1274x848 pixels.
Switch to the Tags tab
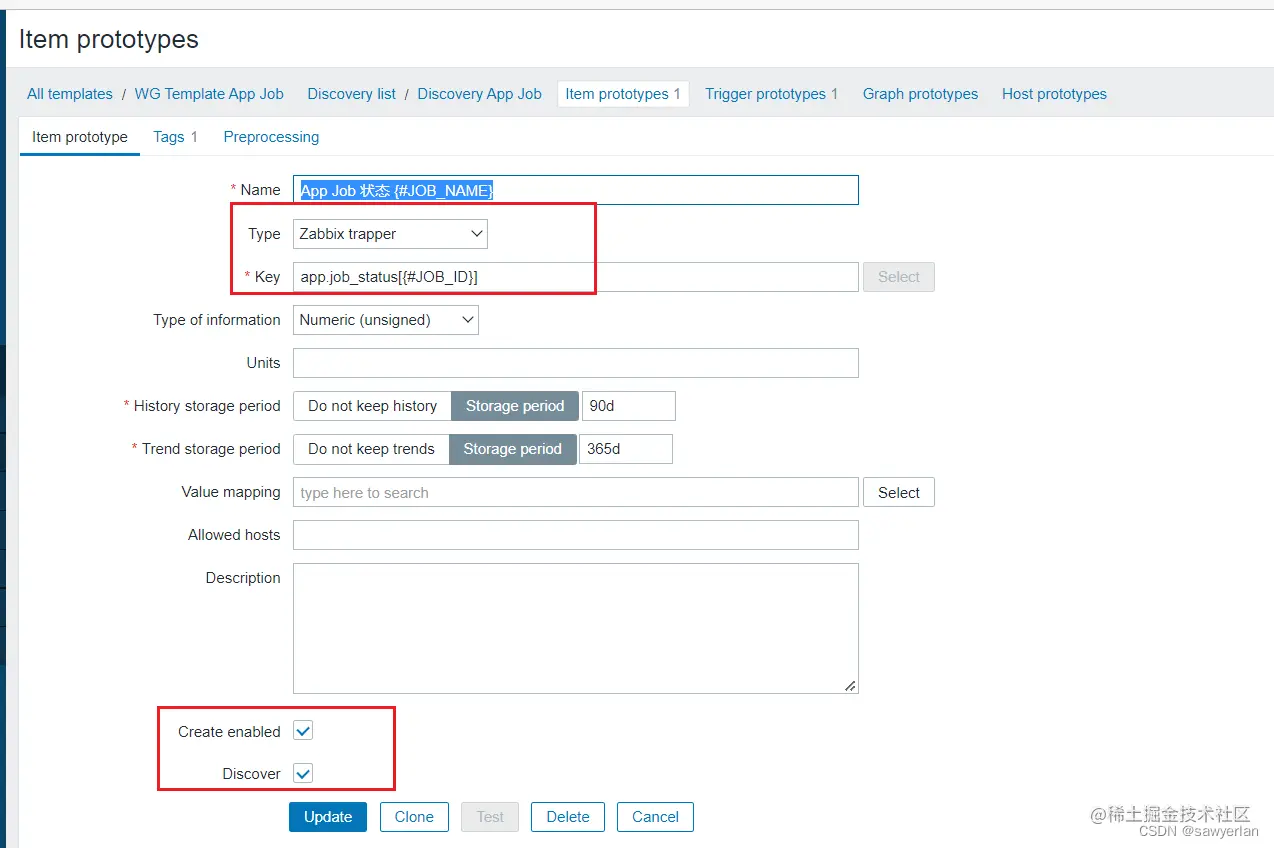click(x=175, y=137)
